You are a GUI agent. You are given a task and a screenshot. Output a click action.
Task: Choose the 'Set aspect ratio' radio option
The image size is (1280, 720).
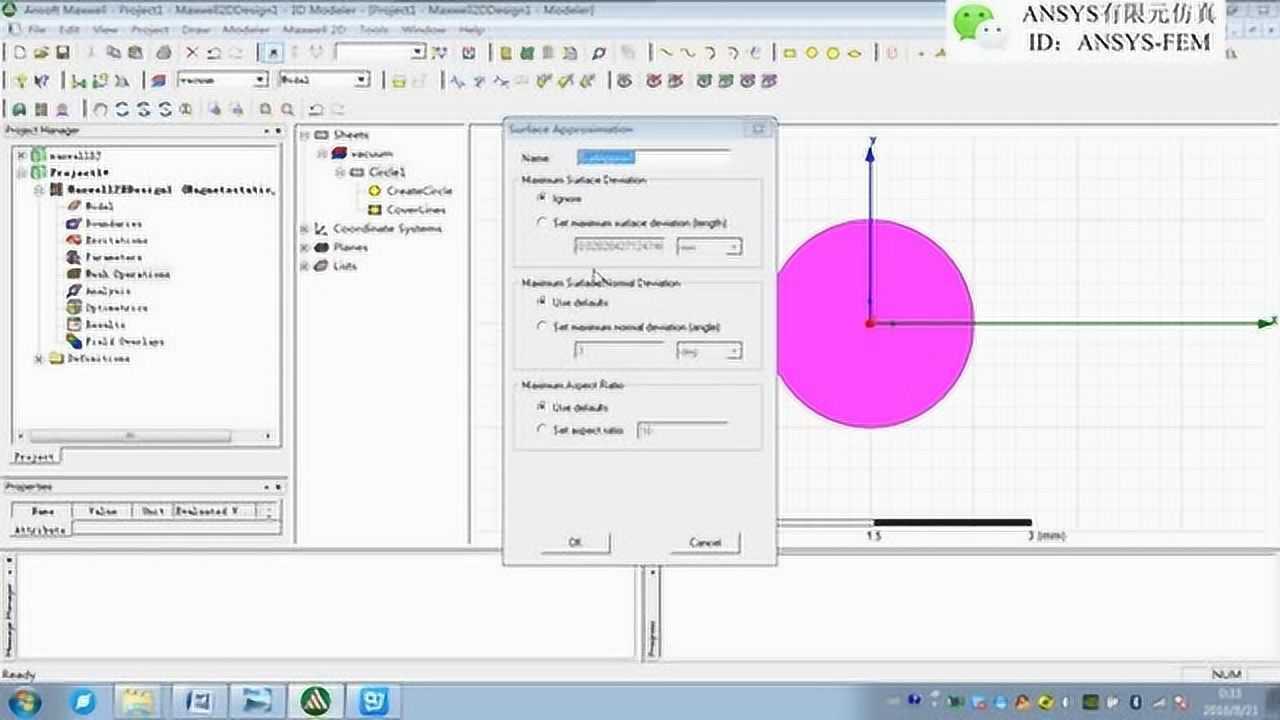pos(542,430)
